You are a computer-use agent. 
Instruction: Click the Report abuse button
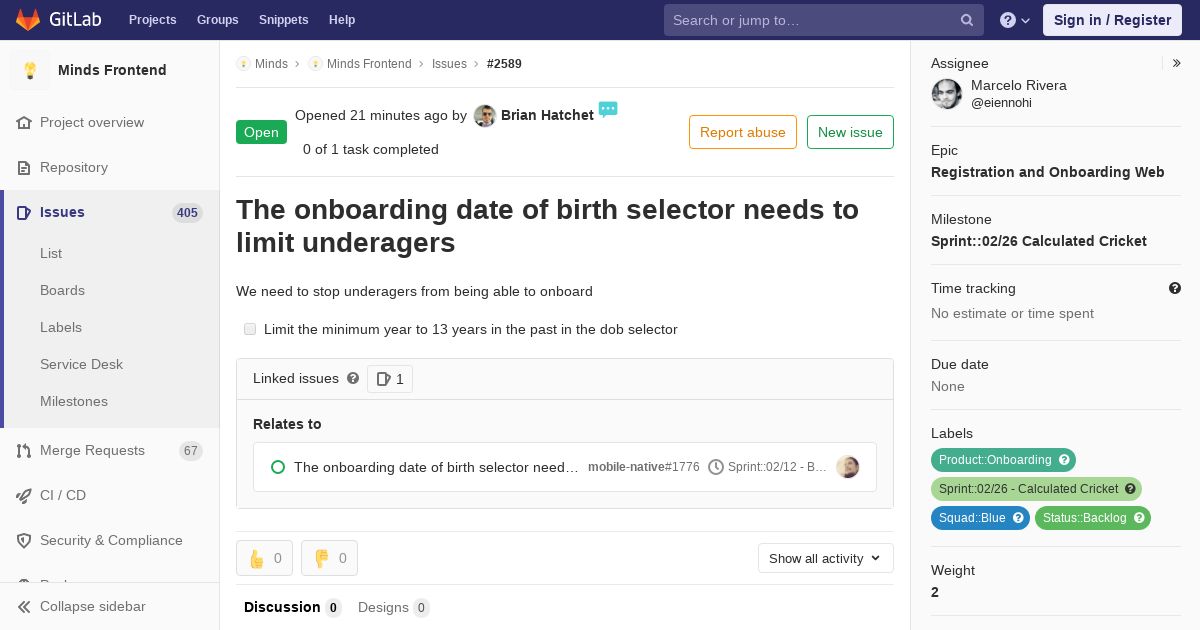pyautogui.click(x=742, y=132)
